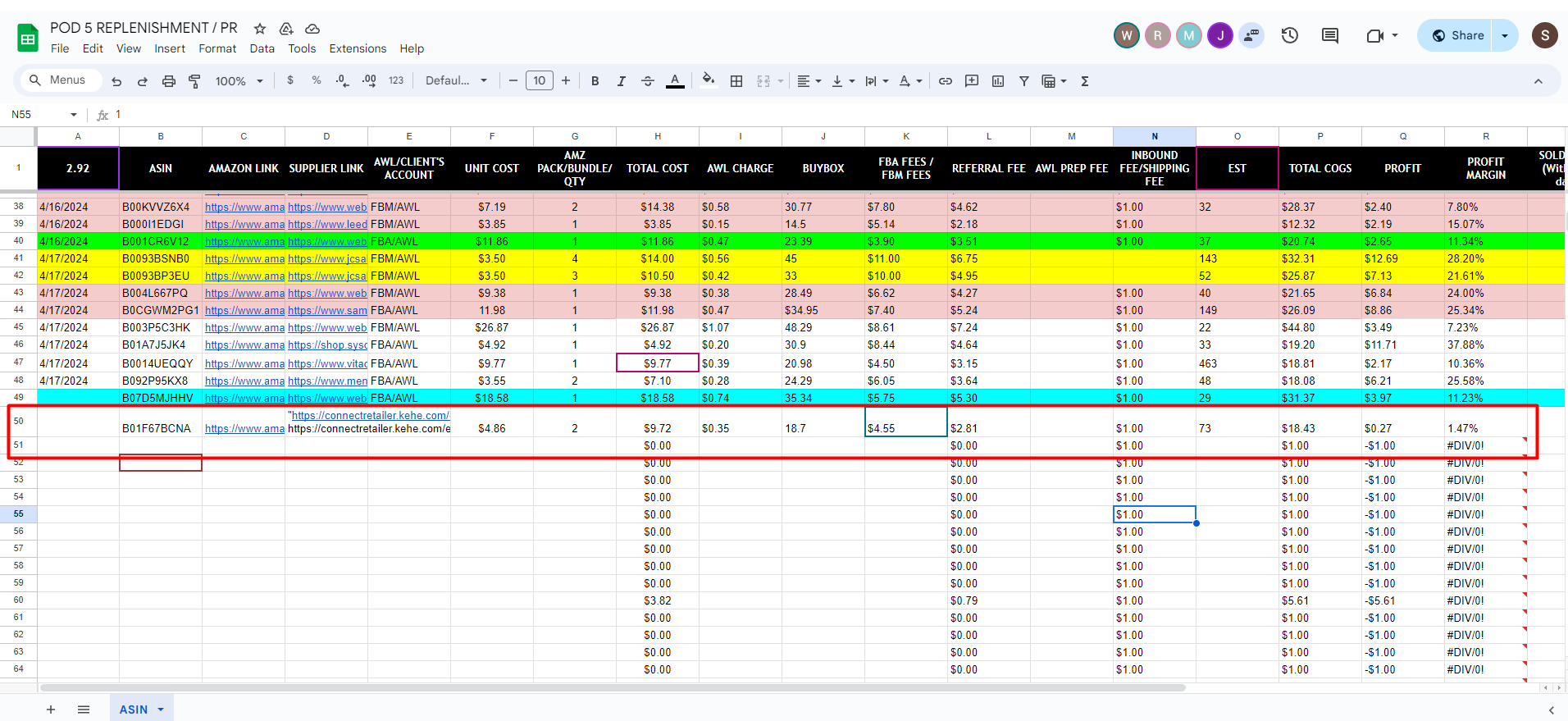
Task: Expand Share options dropdown arrow
Action: pyautogui.click(x=1505, y=35)
